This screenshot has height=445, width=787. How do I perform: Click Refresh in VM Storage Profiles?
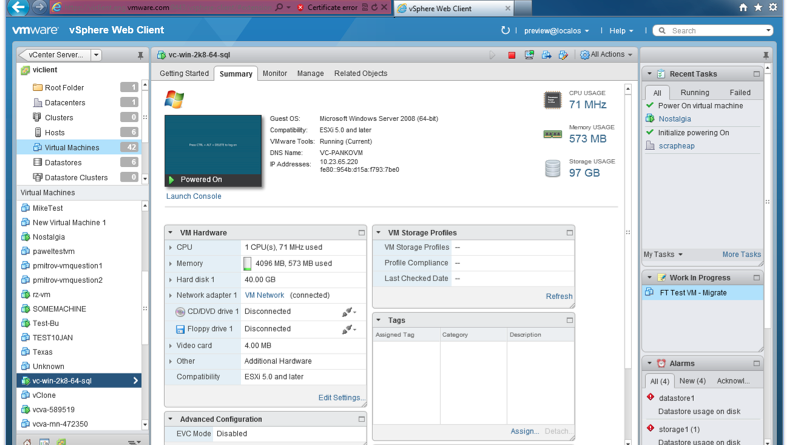[559, 296]
